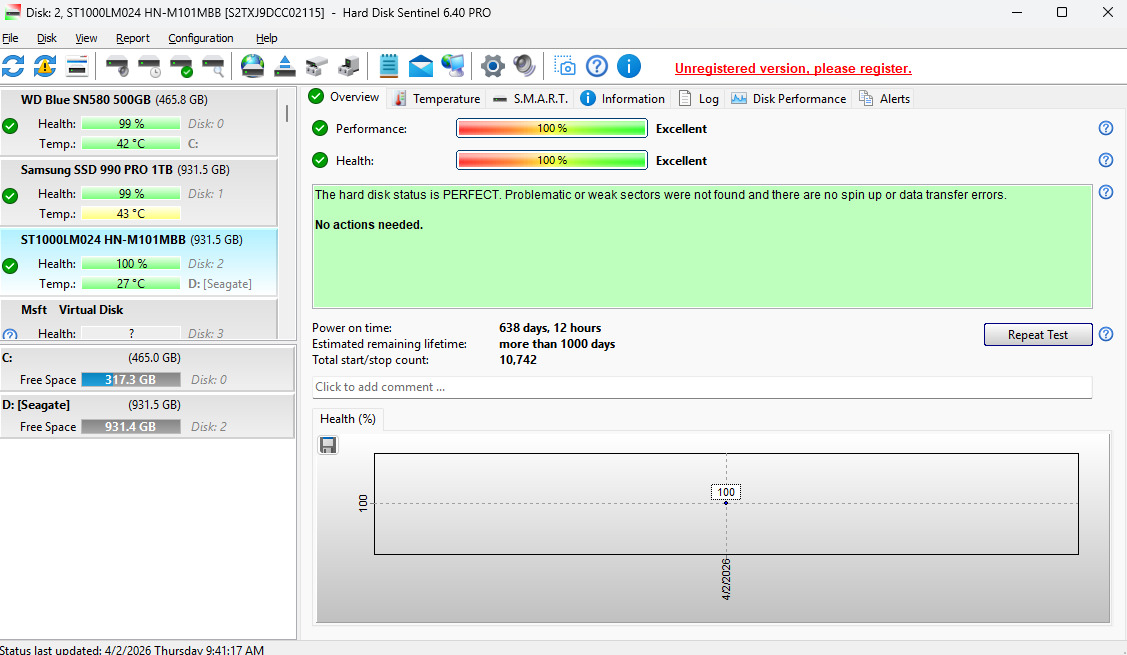This screenshot has height=655, width=1127.
Task: Click the disk with green checkmark icon
Action: pos(181,66)
